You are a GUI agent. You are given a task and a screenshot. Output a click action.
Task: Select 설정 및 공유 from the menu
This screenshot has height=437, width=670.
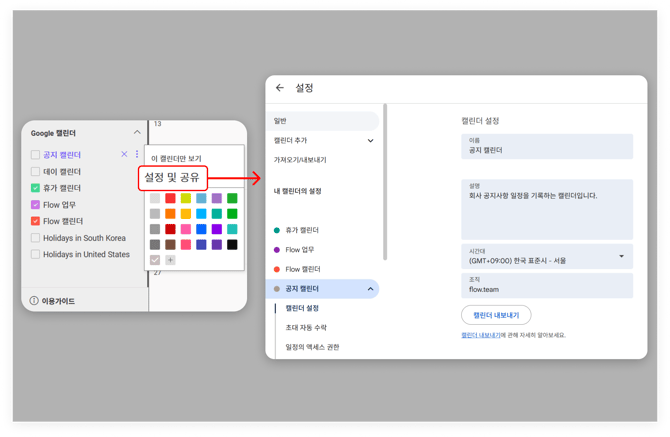click(x=172, y=178)
